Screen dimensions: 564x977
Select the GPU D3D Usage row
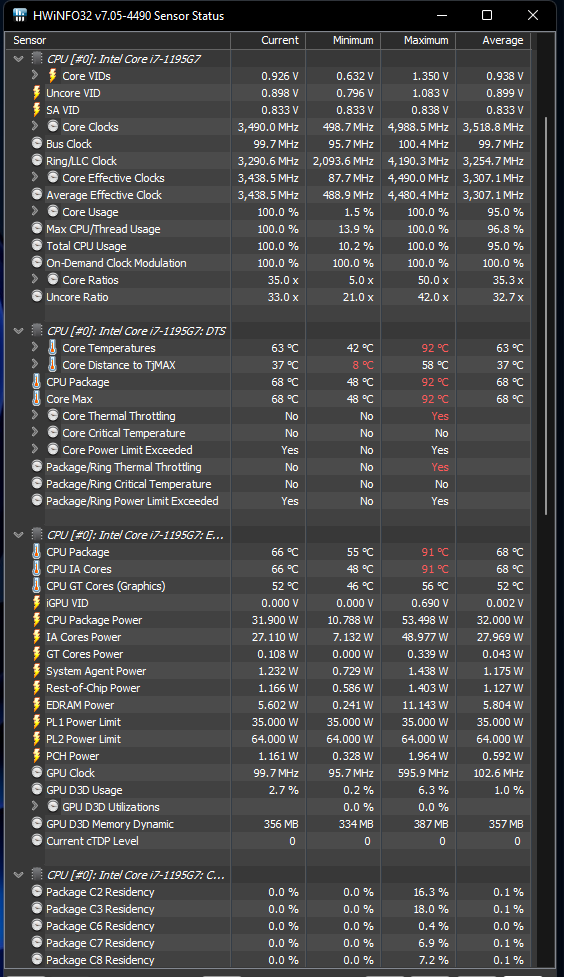pos(268,790)
